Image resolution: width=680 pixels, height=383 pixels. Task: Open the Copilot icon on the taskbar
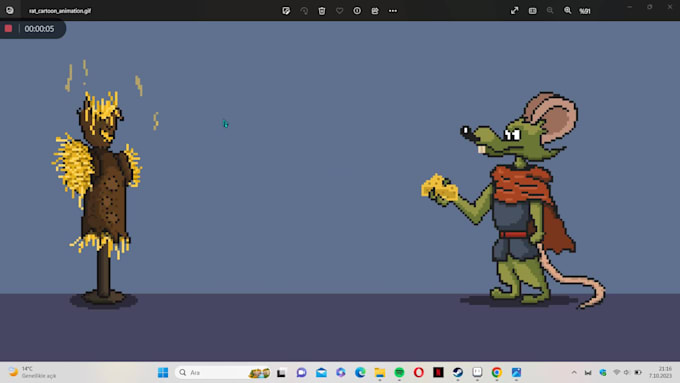pos(341,373)
